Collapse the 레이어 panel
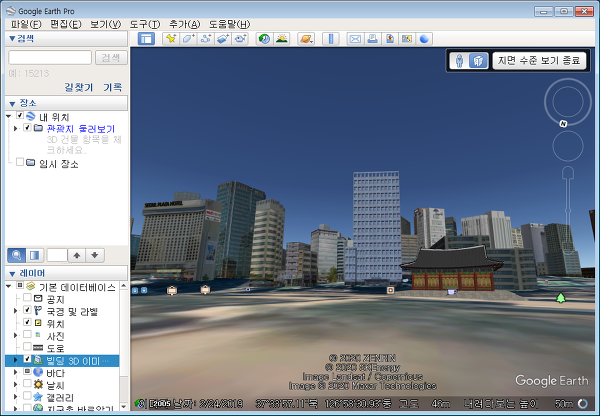 (12, 274)
